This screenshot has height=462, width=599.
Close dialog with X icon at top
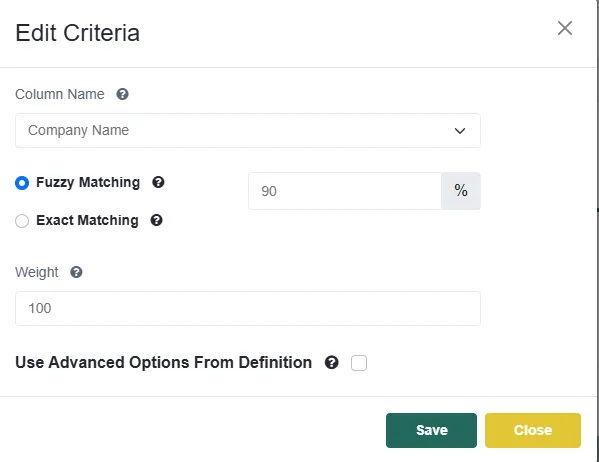[565, 28]
